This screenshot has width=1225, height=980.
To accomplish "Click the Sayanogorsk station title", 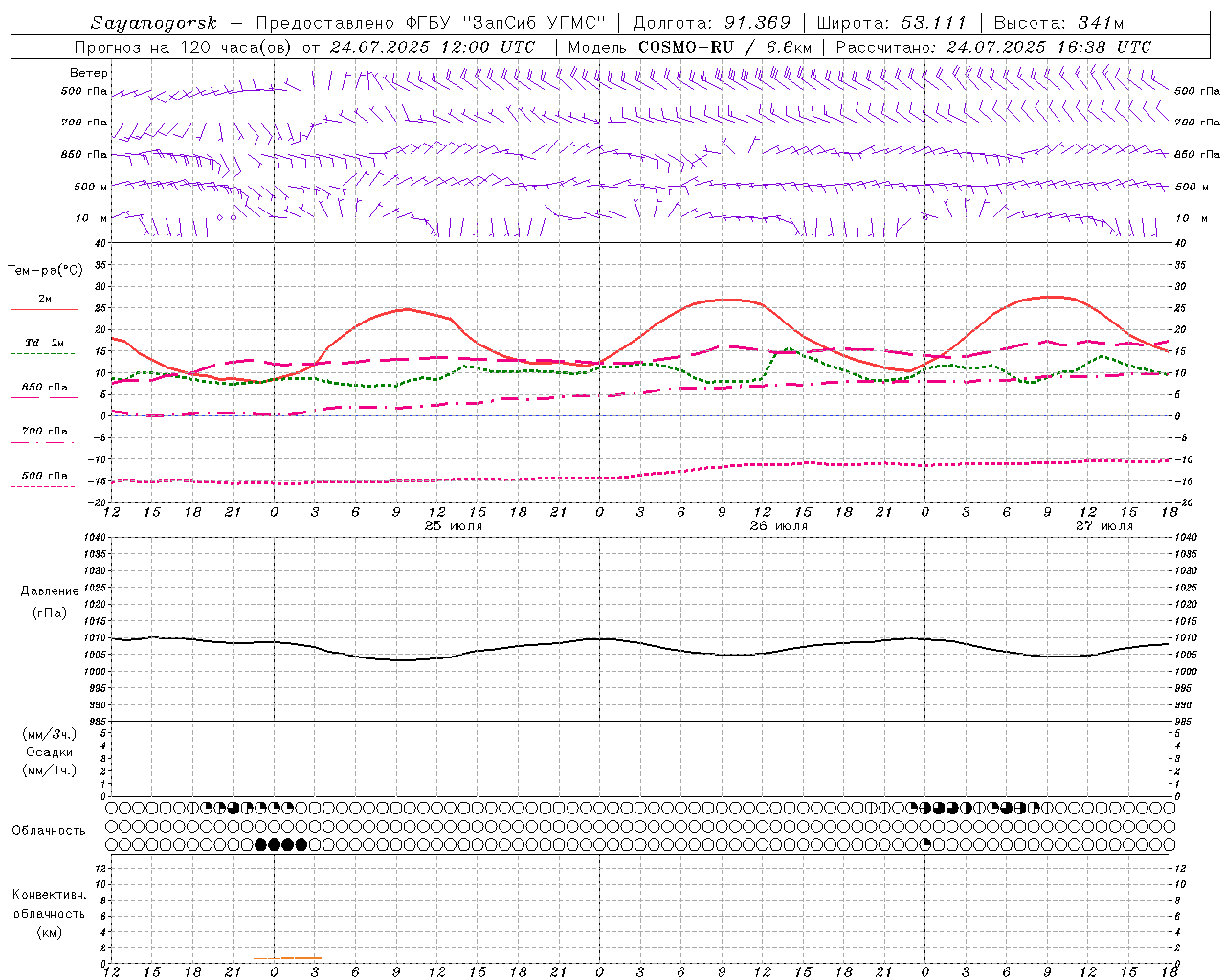I will point(154,23).
